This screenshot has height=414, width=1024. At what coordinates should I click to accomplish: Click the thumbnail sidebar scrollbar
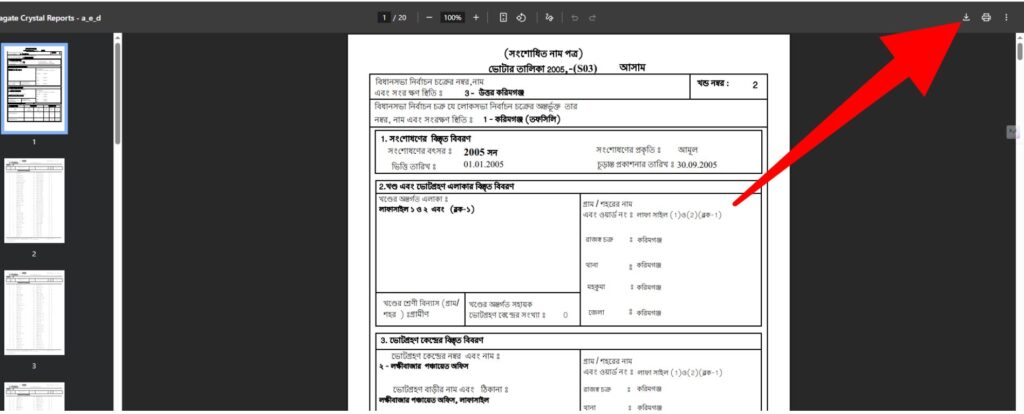tap(118, 93)
